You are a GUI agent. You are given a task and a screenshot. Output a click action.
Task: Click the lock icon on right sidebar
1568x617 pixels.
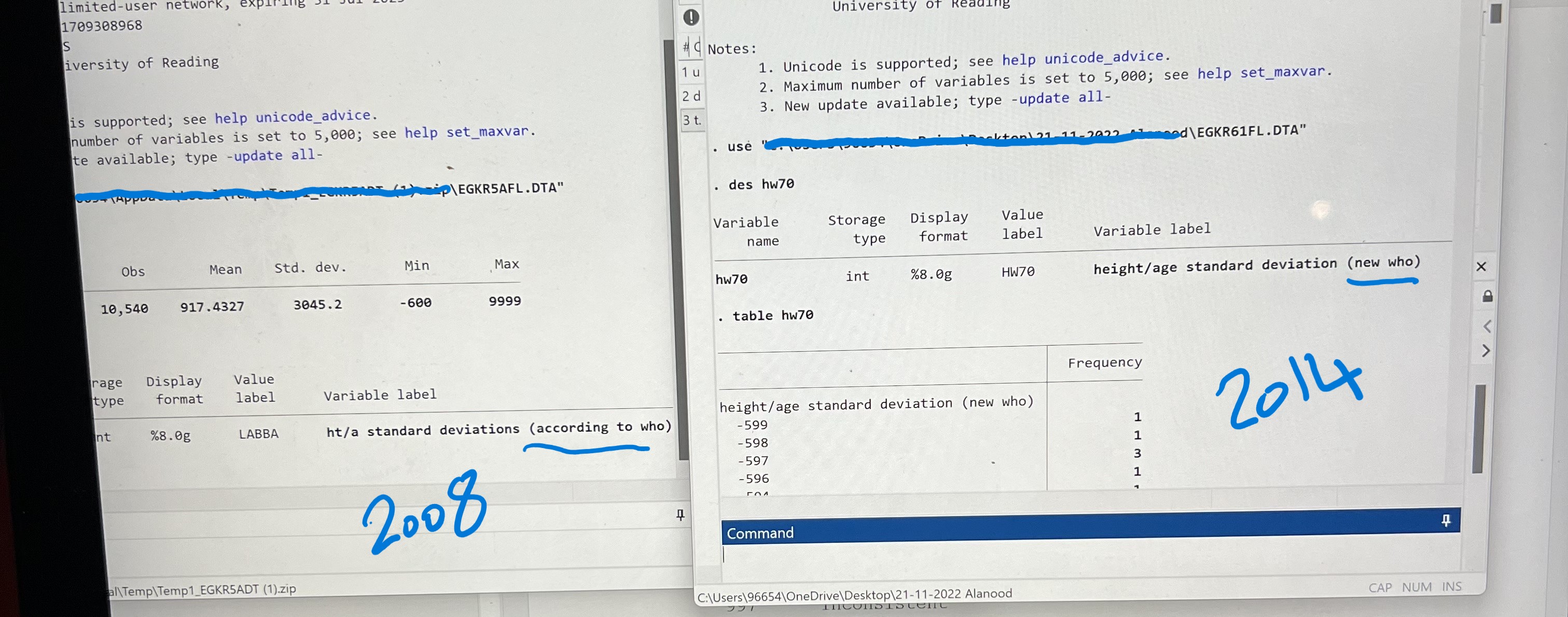pyautogui.click(x=1487, y=297)
